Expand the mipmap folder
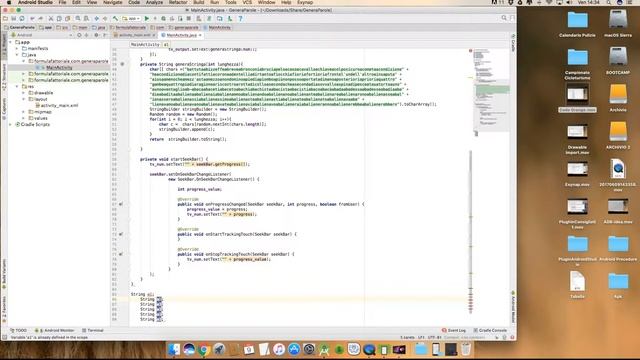 point(24,112)
